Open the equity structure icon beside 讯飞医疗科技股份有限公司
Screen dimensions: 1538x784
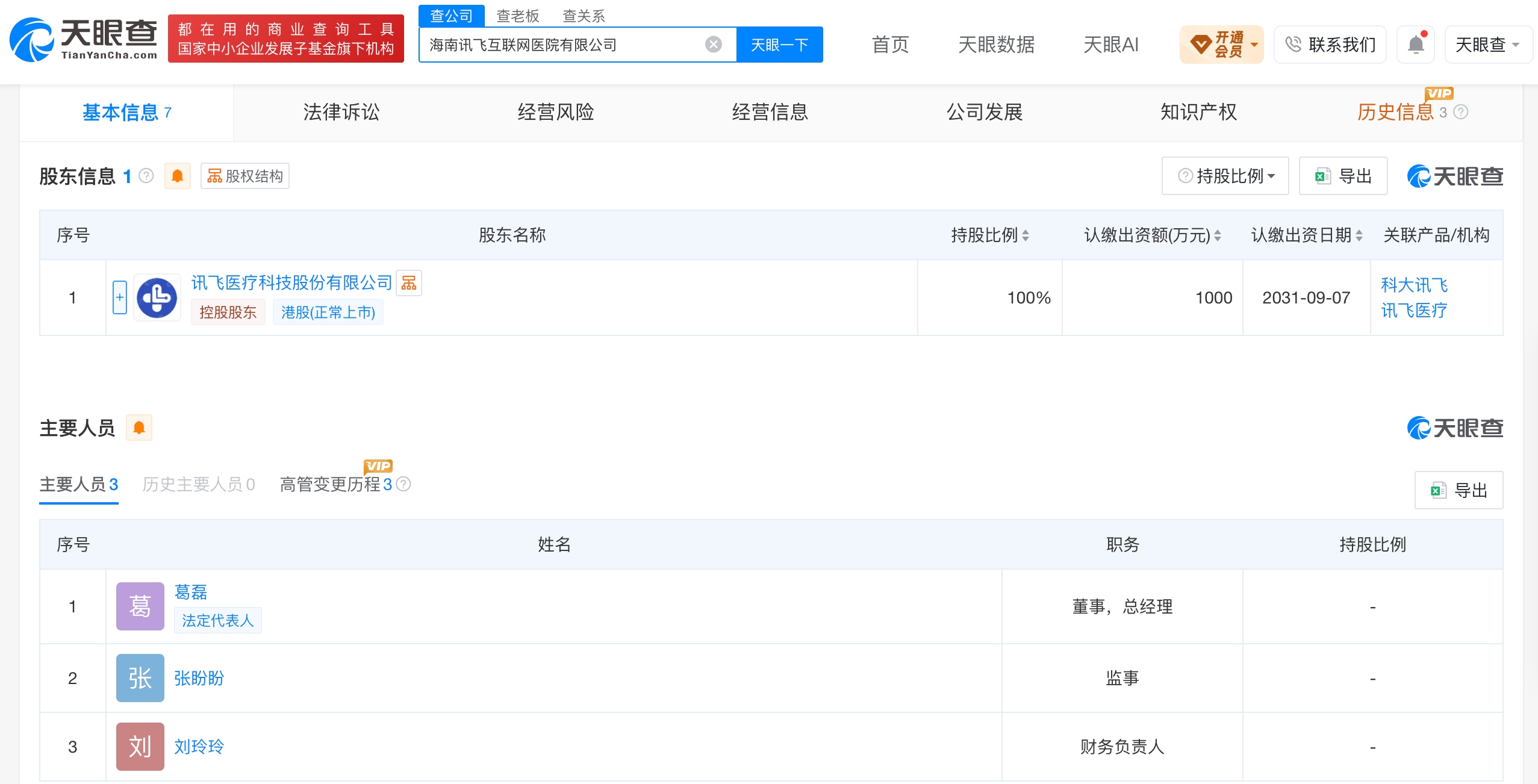[409, 283]
